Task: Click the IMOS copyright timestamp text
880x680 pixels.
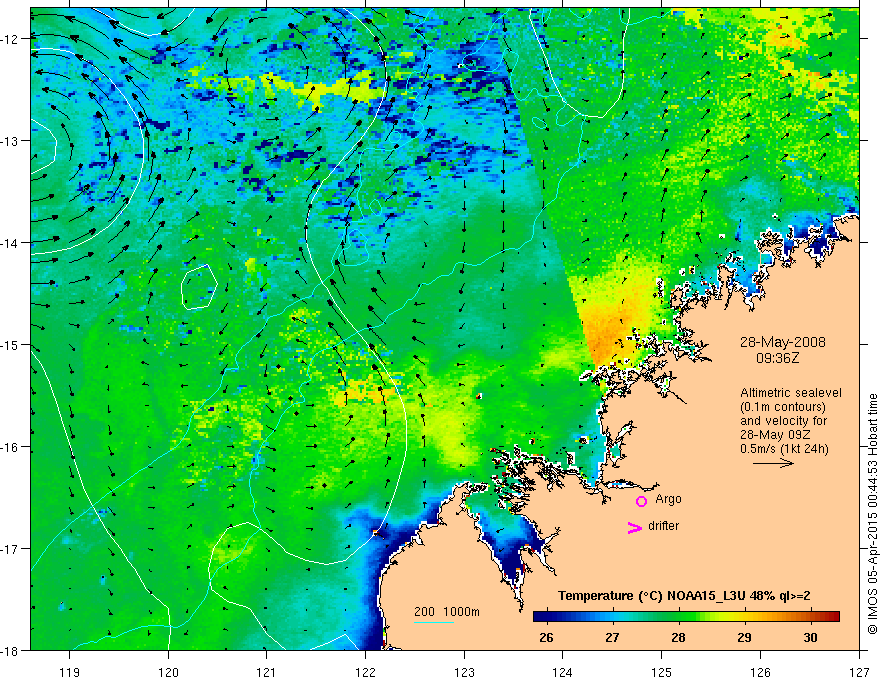Action: pos(872,514)
